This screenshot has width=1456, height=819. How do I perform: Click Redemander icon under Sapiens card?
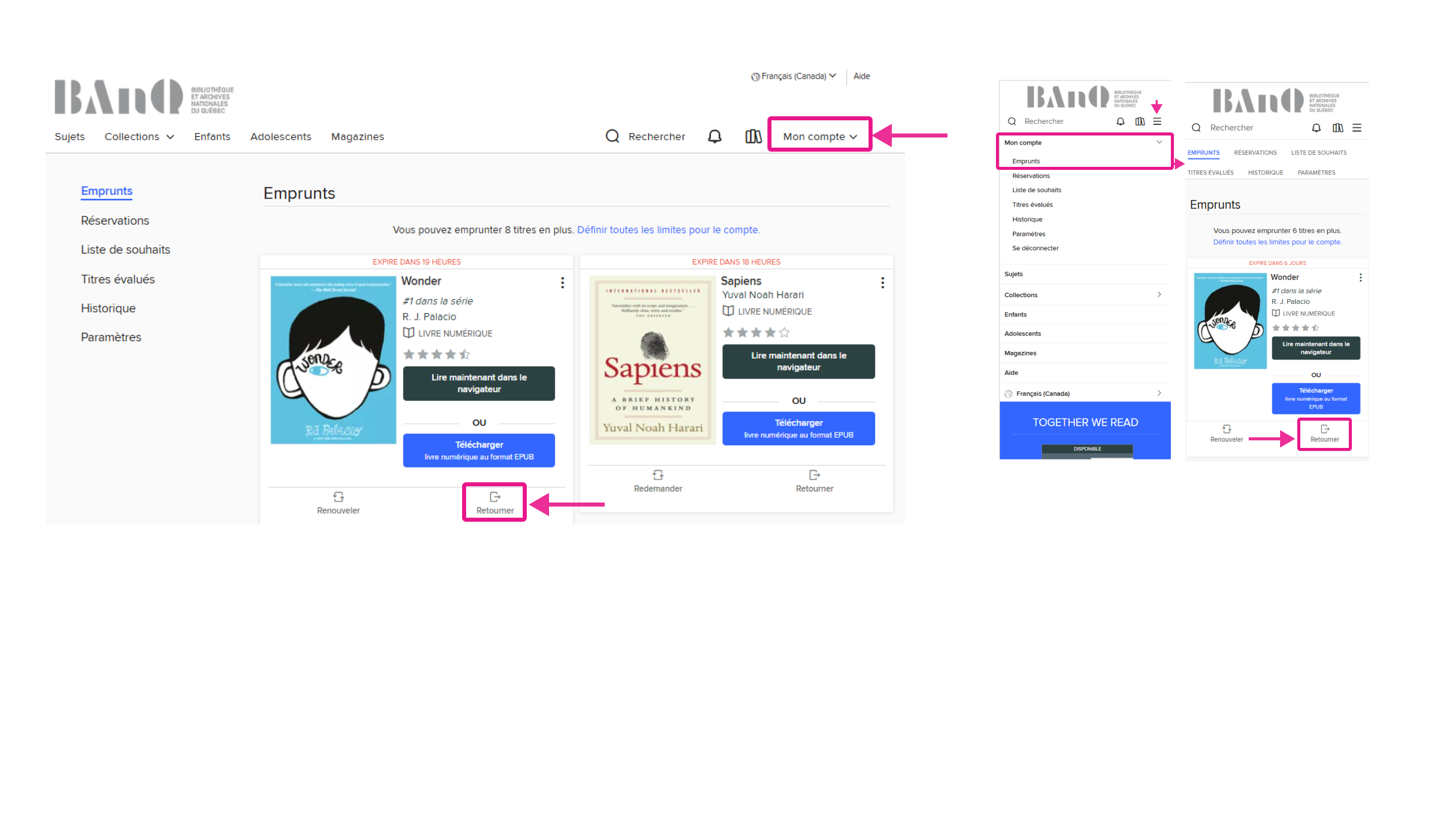(658, 475)
